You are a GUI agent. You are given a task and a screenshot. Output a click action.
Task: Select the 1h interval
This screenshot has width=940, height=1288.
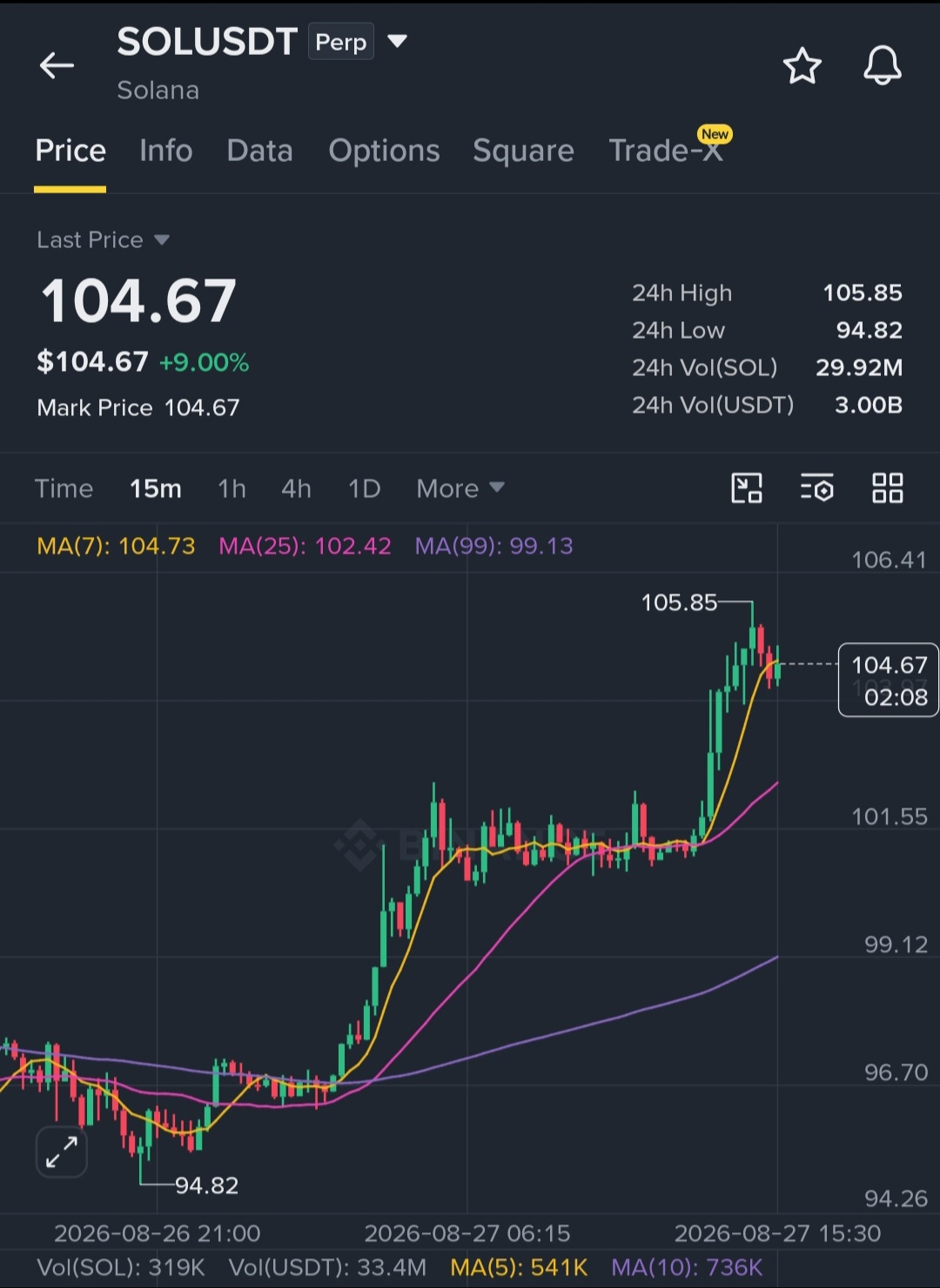point(232,488)
